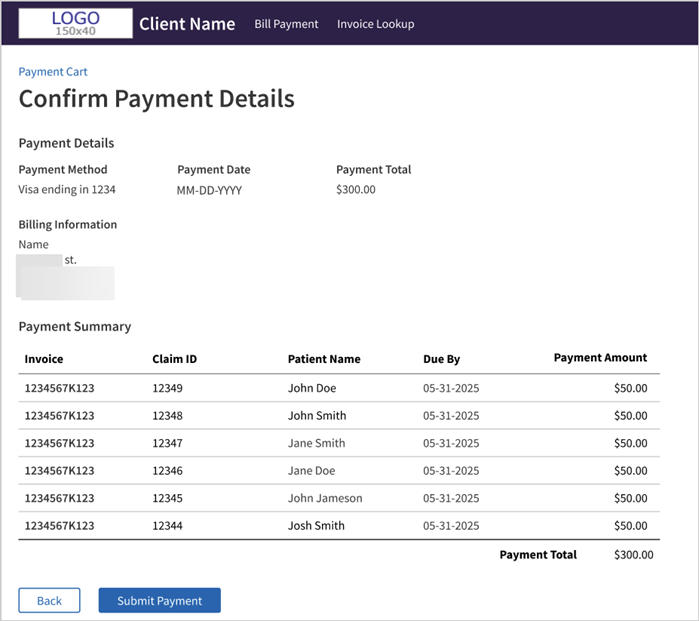
Task: Select claim ID 12345 cell
Action: coord(168,498)
